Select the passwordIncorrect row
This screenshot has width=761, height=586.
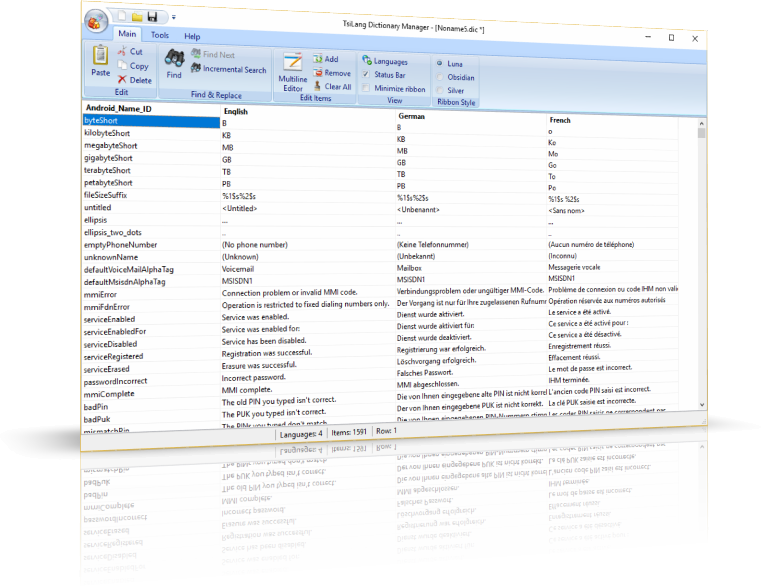(151, 381)
